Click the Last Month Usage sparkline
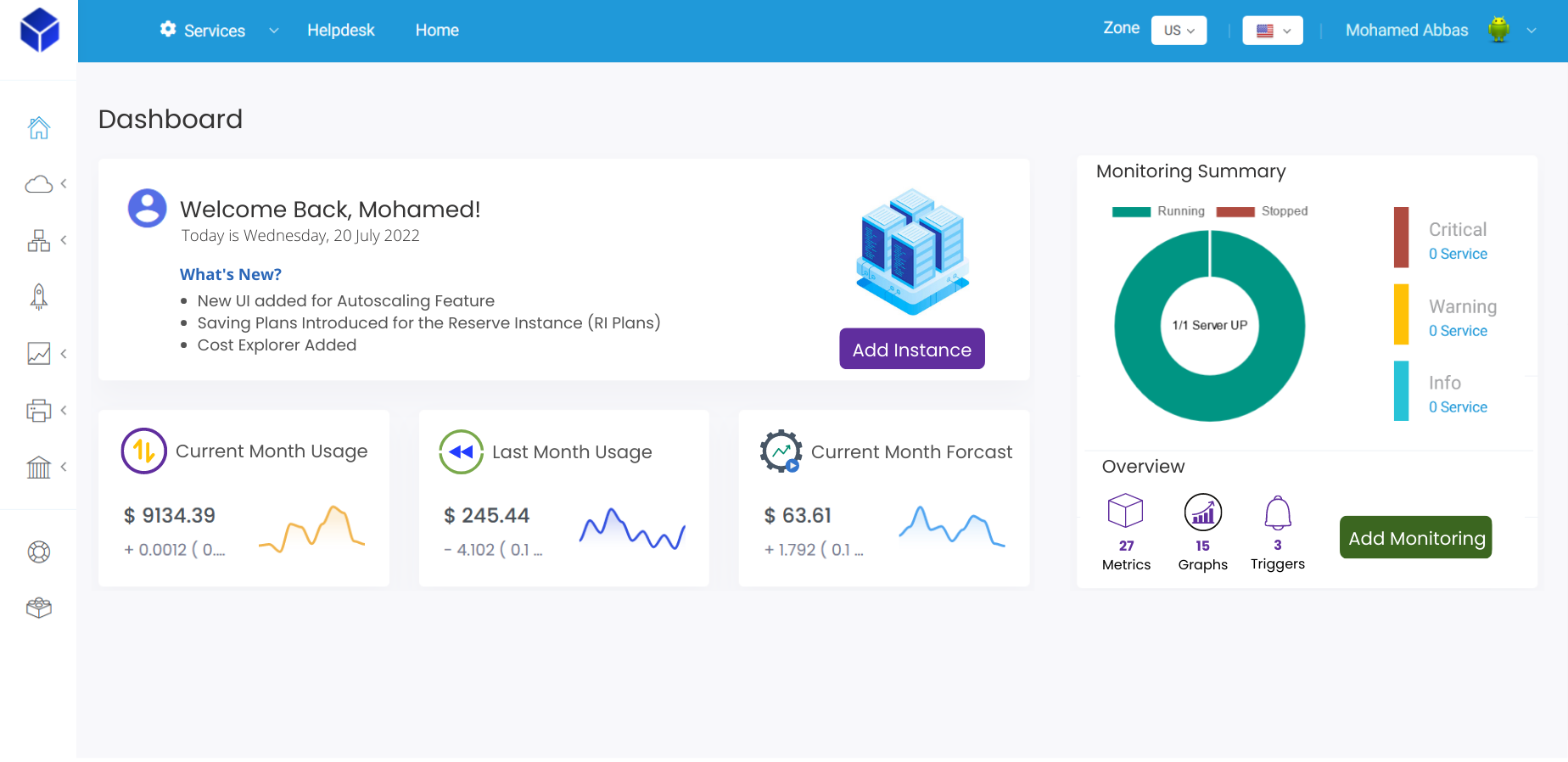Viewport: 1568px width, 762px height. coord(632,529)
